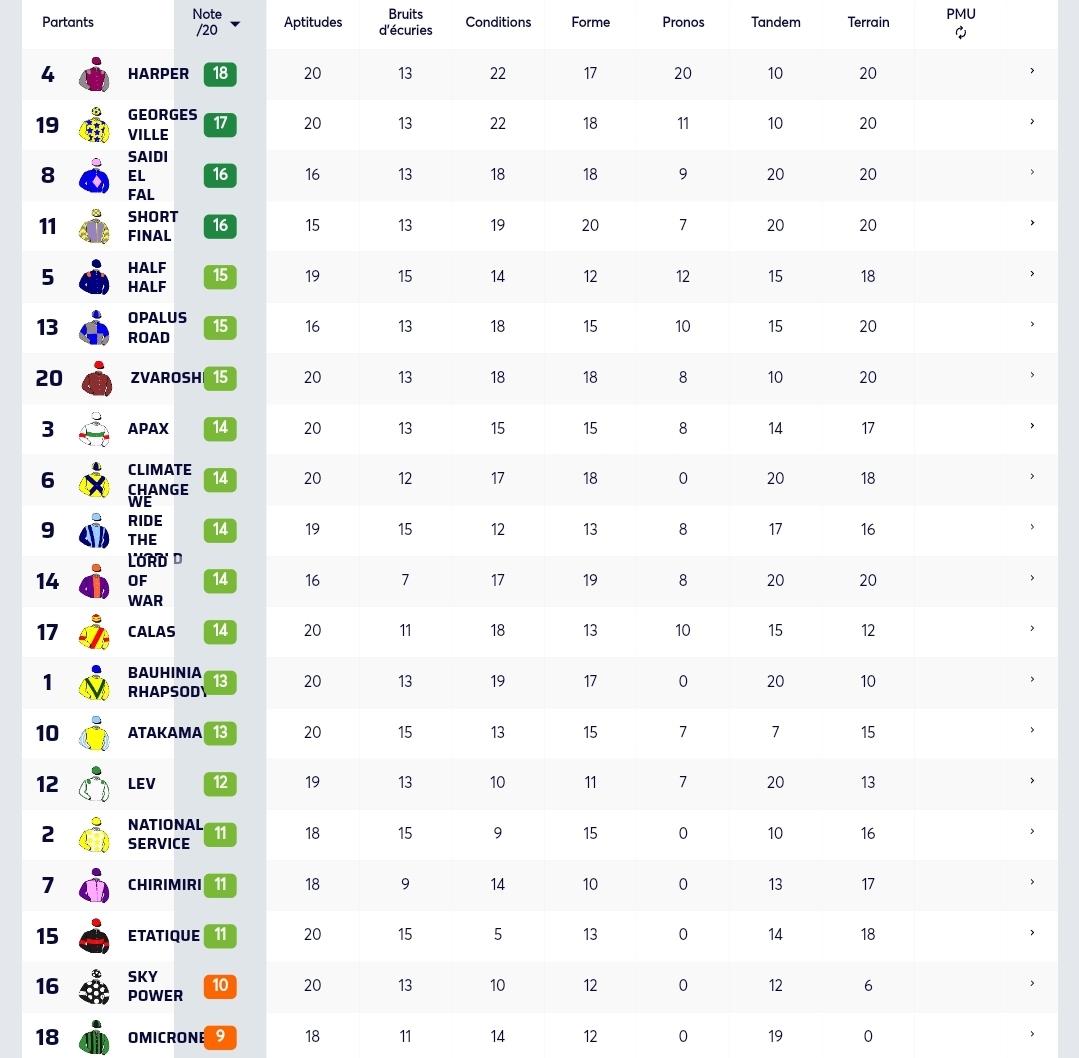Click Harper's maroon jockey silk icon

(95, 74)
